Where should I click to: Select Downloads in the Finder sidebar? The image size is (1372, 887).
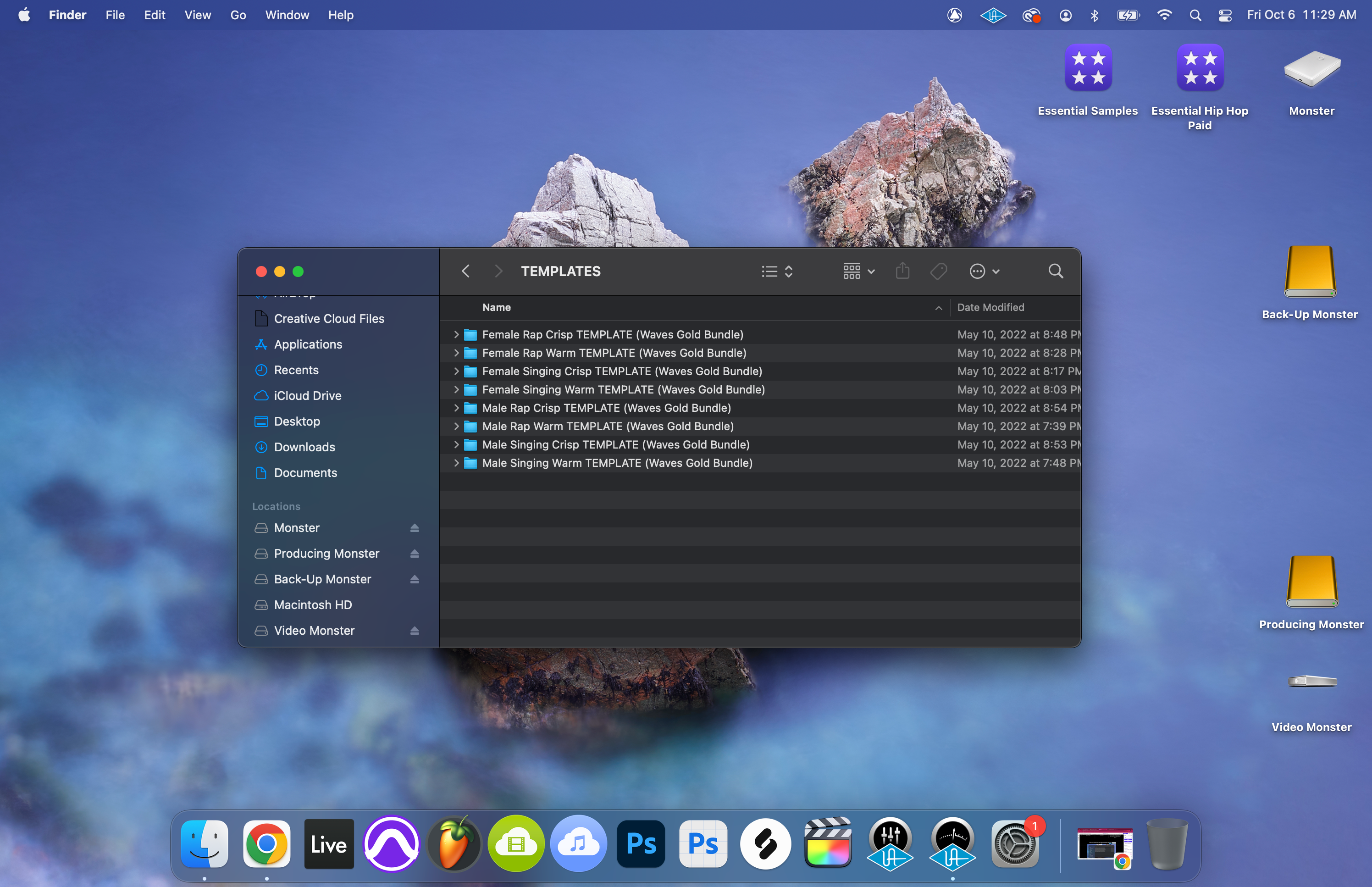point(304,447)
